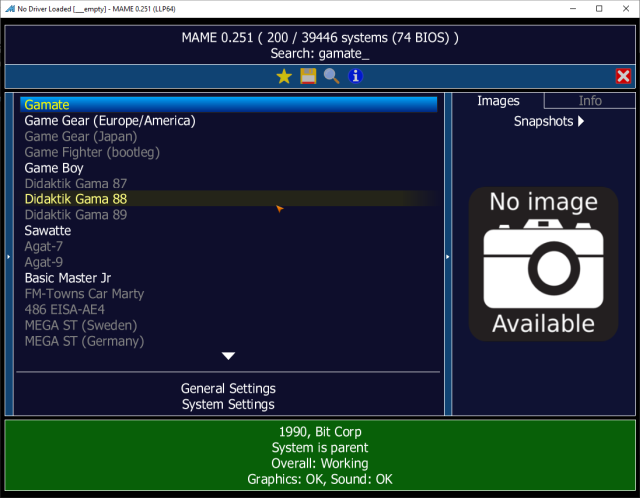Select Gamate in the list
640x498 pixels.
point(228,104)
